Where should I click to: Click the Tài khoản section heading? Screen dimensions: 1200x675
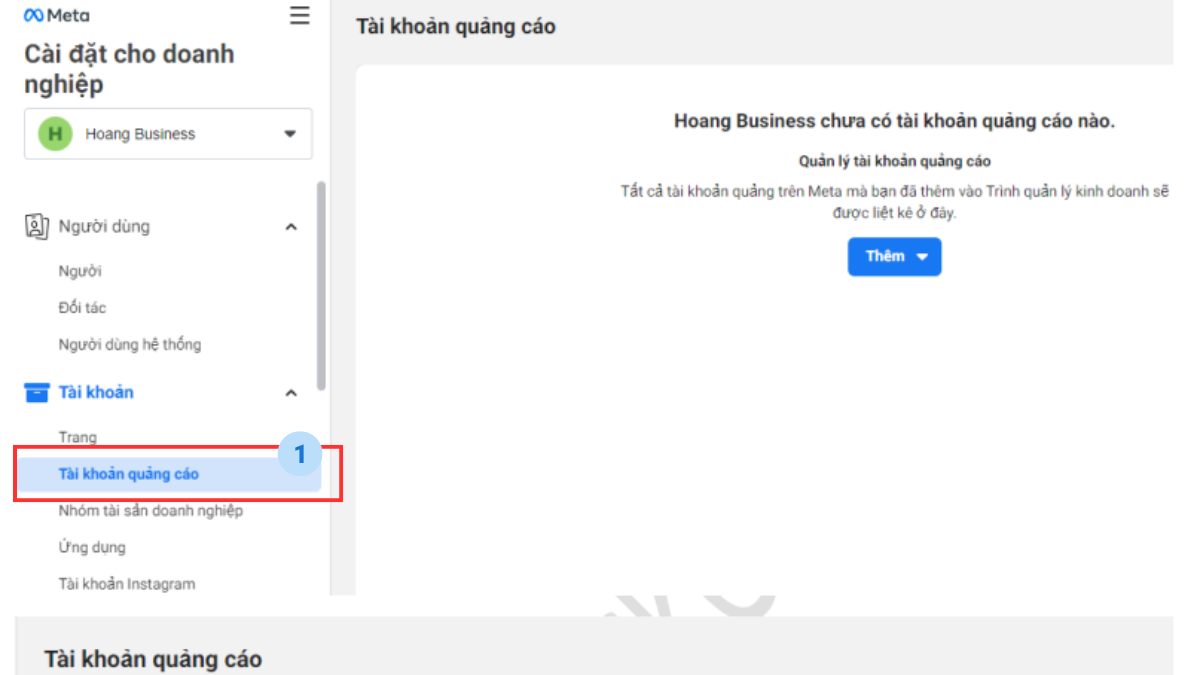[x=96, y=392]
